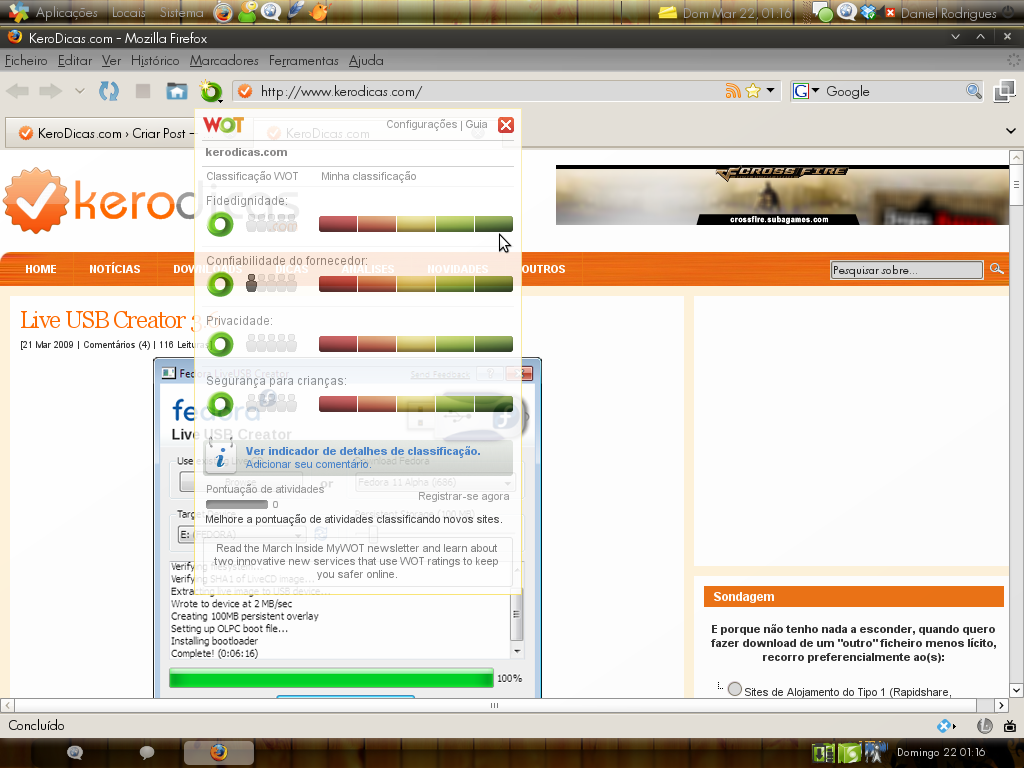Open the Locais panel menu
Screen dimensions: 1024x768
129,12
